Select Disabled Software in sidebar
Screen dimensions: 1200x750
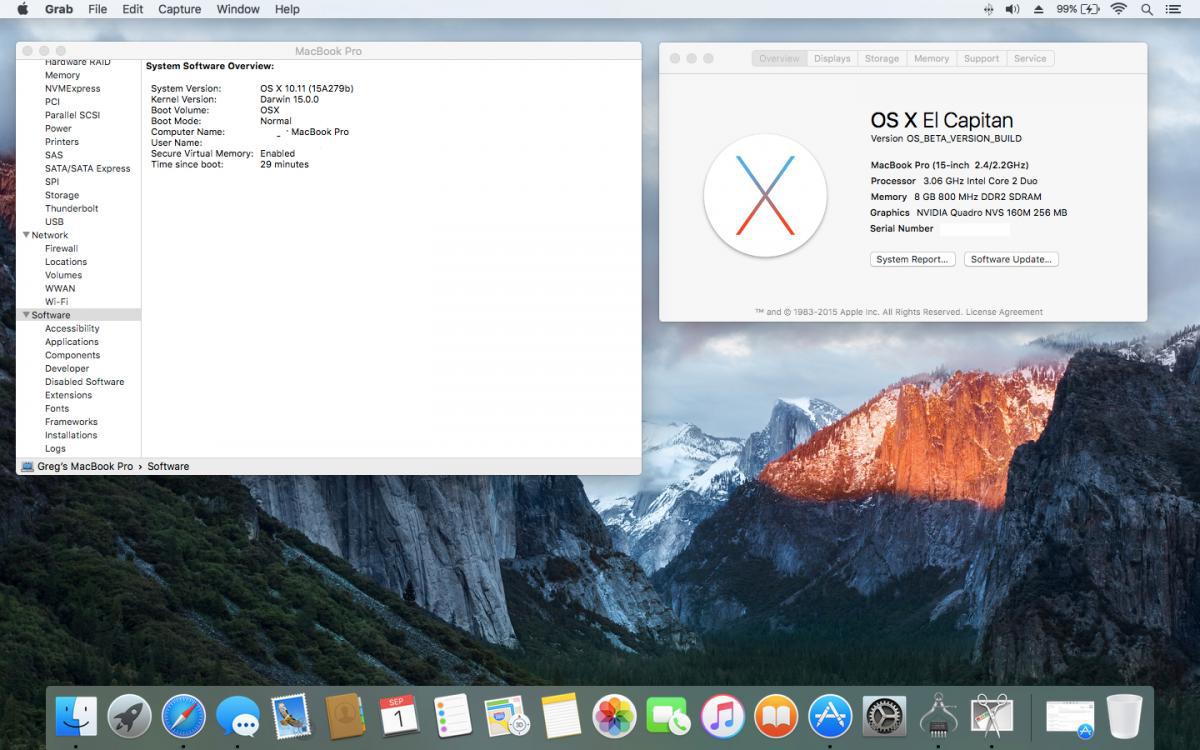(84, 381)
